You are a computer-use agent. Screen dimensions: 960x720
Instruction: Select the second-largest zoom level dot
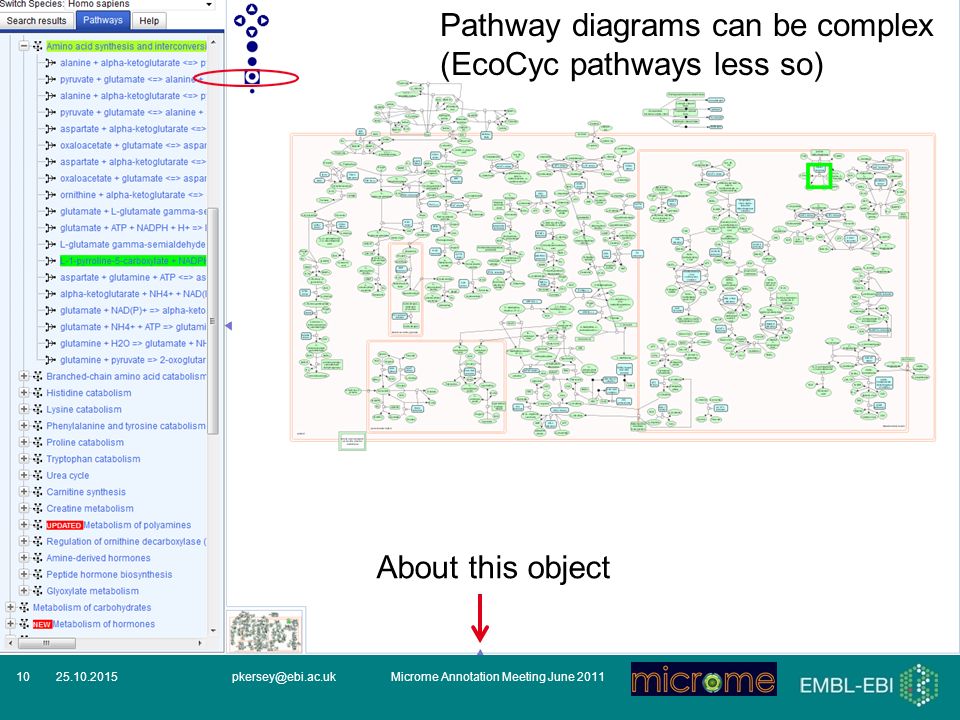coord(252,62)
